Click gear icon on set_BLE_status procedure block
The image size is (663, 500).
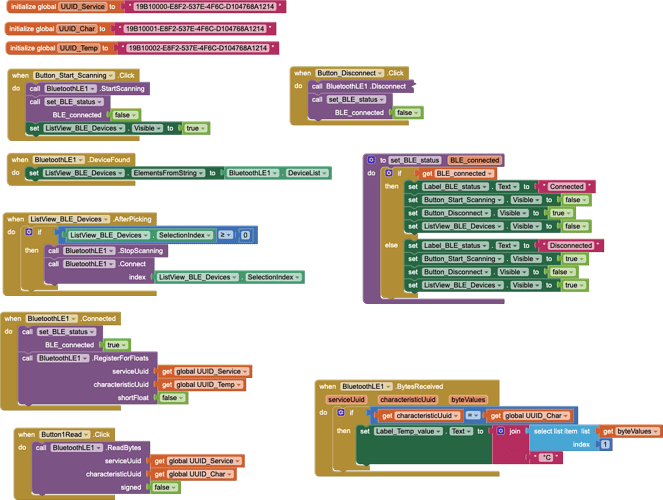[x=371, y=160]
